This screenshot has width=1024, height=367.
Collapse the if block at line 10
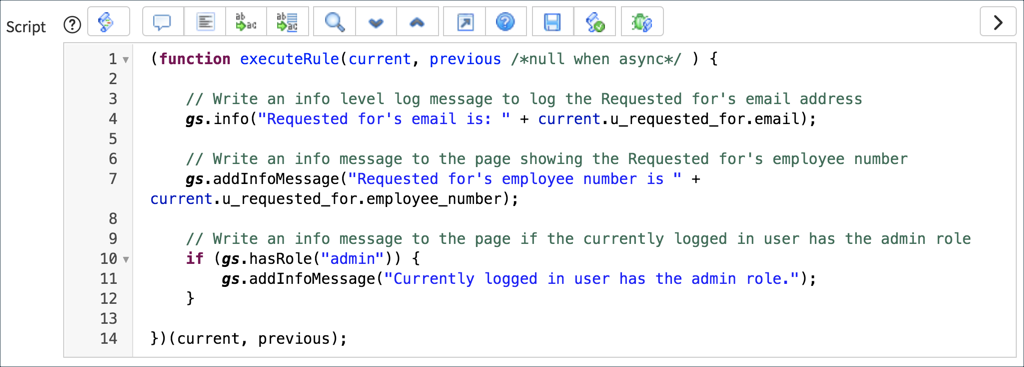point(125,259)
